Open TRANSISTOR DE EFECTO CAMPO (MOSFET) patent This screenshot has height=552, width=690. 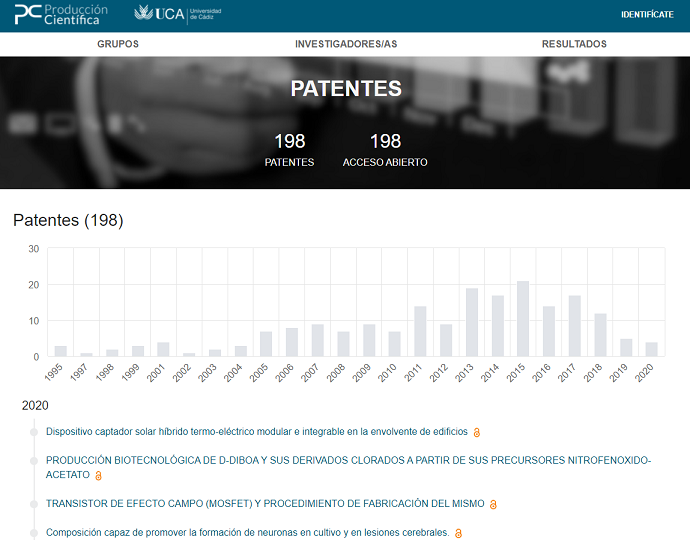[x=265, y=504]
